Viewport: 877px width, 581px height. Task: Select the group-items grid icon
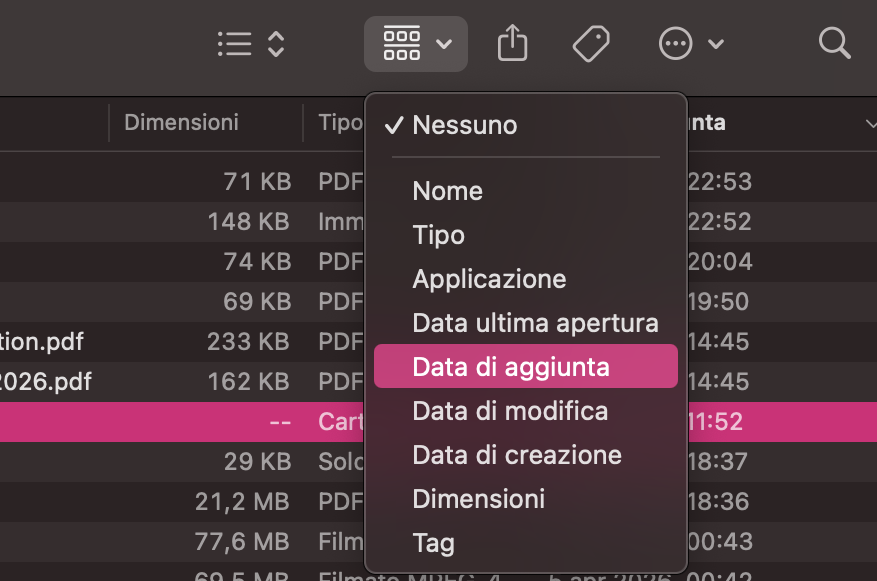coord(402,43)
